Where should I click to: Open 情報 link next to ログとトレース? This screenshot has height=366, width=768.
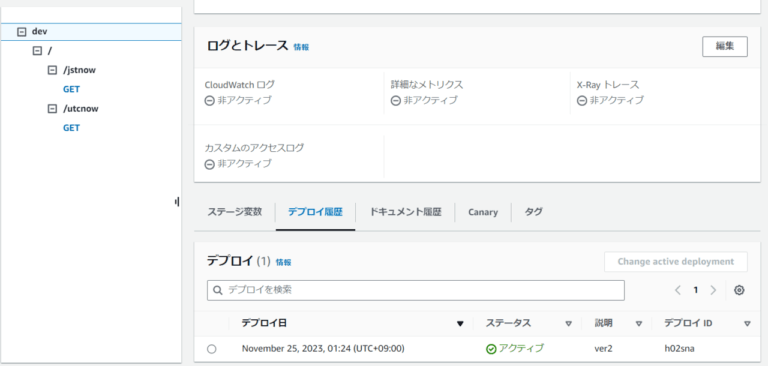[301, 48]
